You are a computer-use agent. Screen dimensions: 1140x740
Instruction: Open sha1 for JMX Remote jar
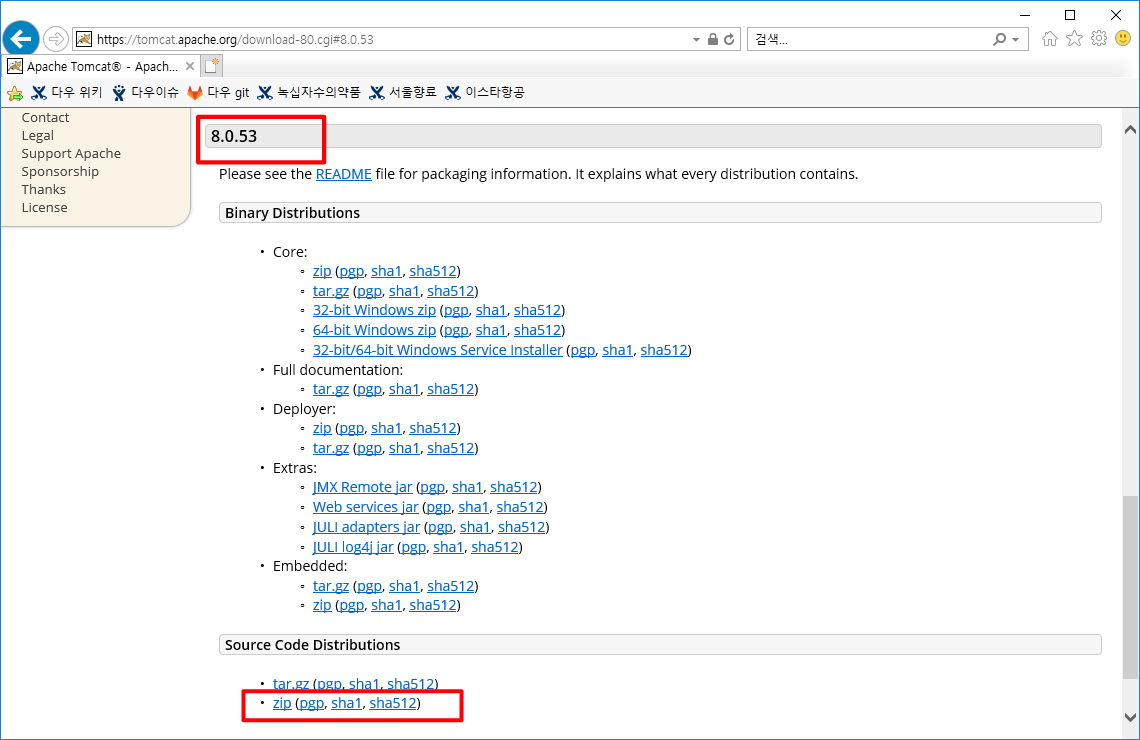[467, 487]
